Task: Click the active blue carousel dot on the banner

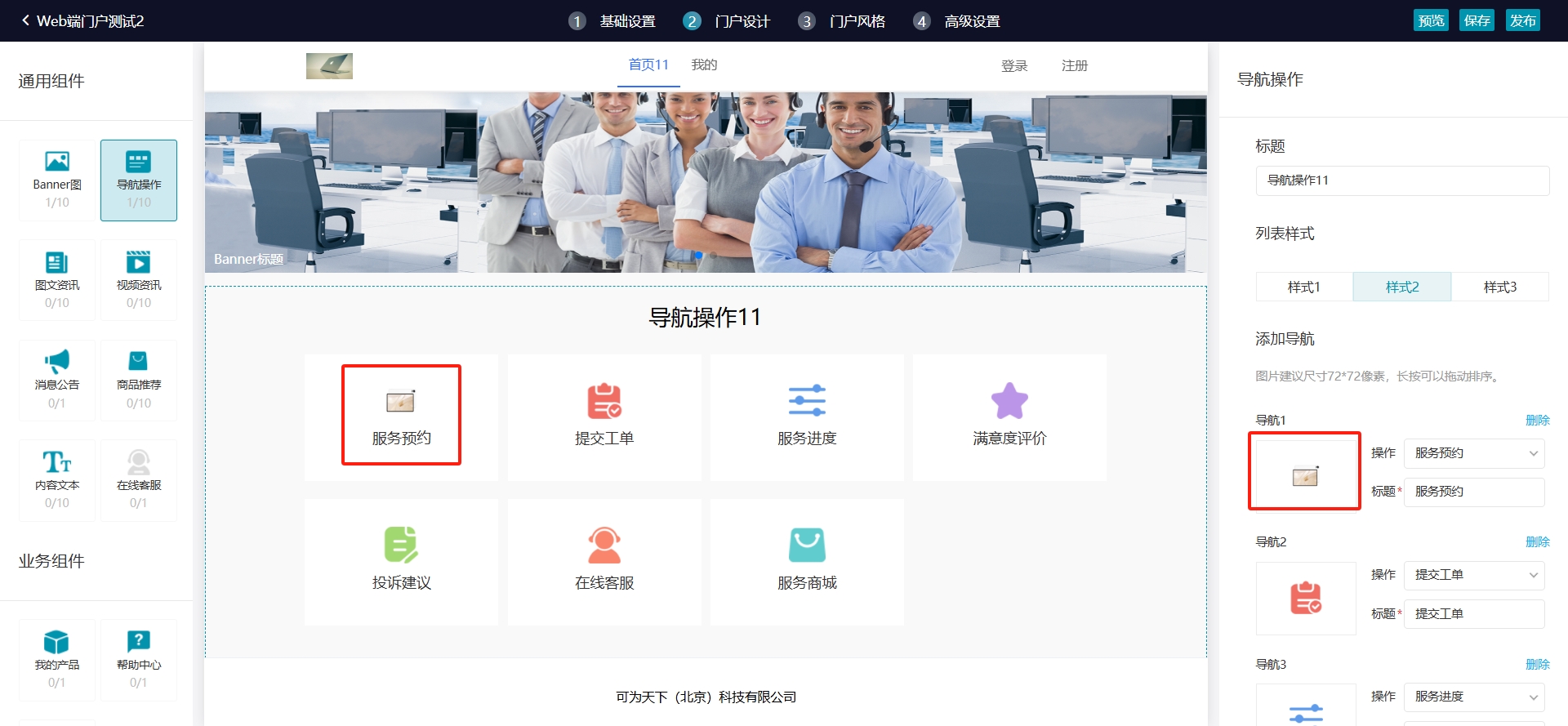Action: pos(698,255)
